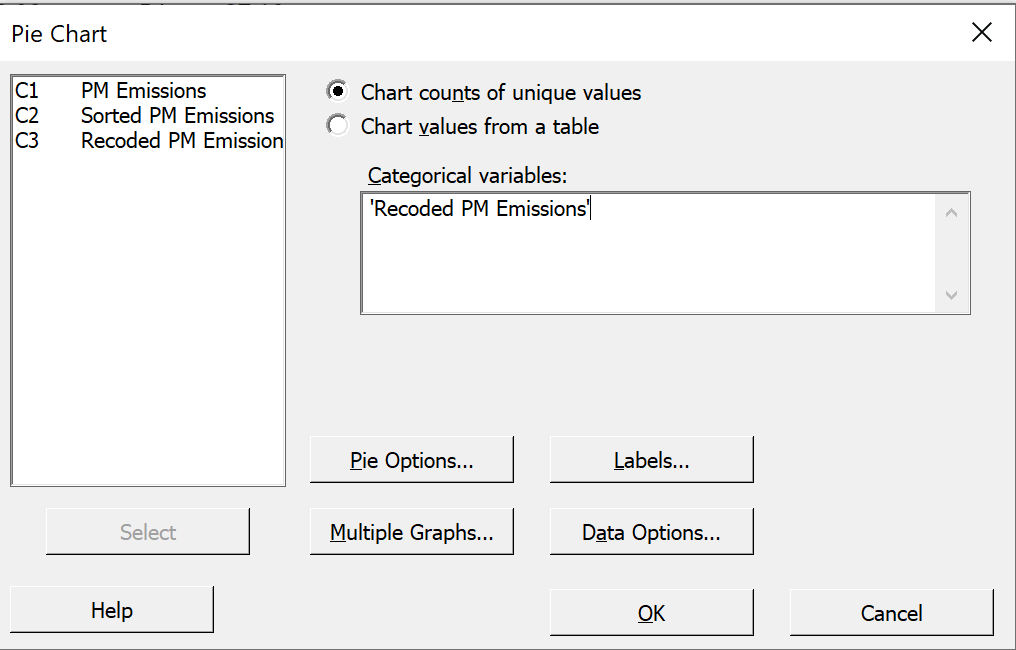Image resolution: width=1016 pixels, height=650 pixels.
Task: Confirm with the OK button
Action: 651,612
